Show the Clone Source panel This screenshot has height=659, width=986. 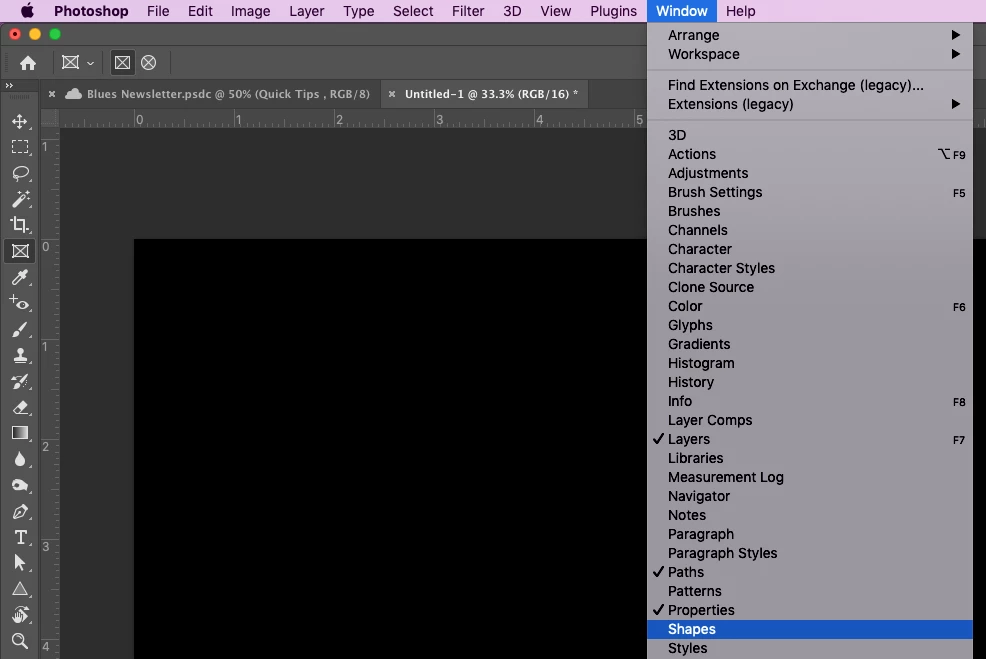tap(810, 287)
